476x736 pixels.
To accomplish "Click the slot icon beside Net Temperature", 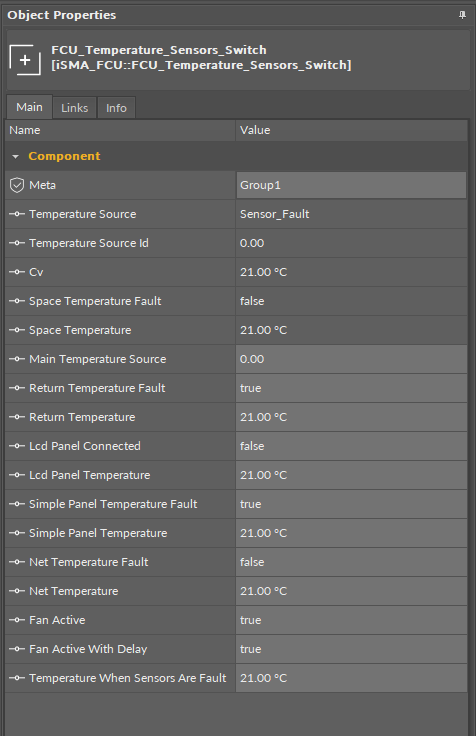I will pyautogui.click(x=17, y=591).
